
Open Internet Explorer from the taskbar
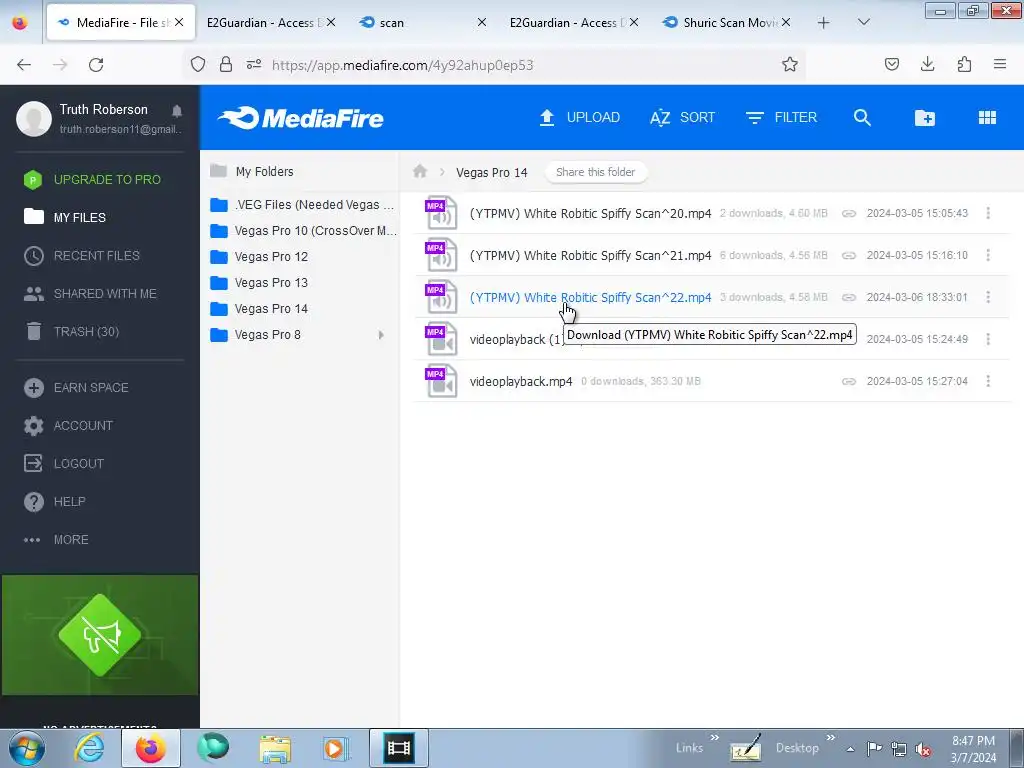(x=88, y=748)
